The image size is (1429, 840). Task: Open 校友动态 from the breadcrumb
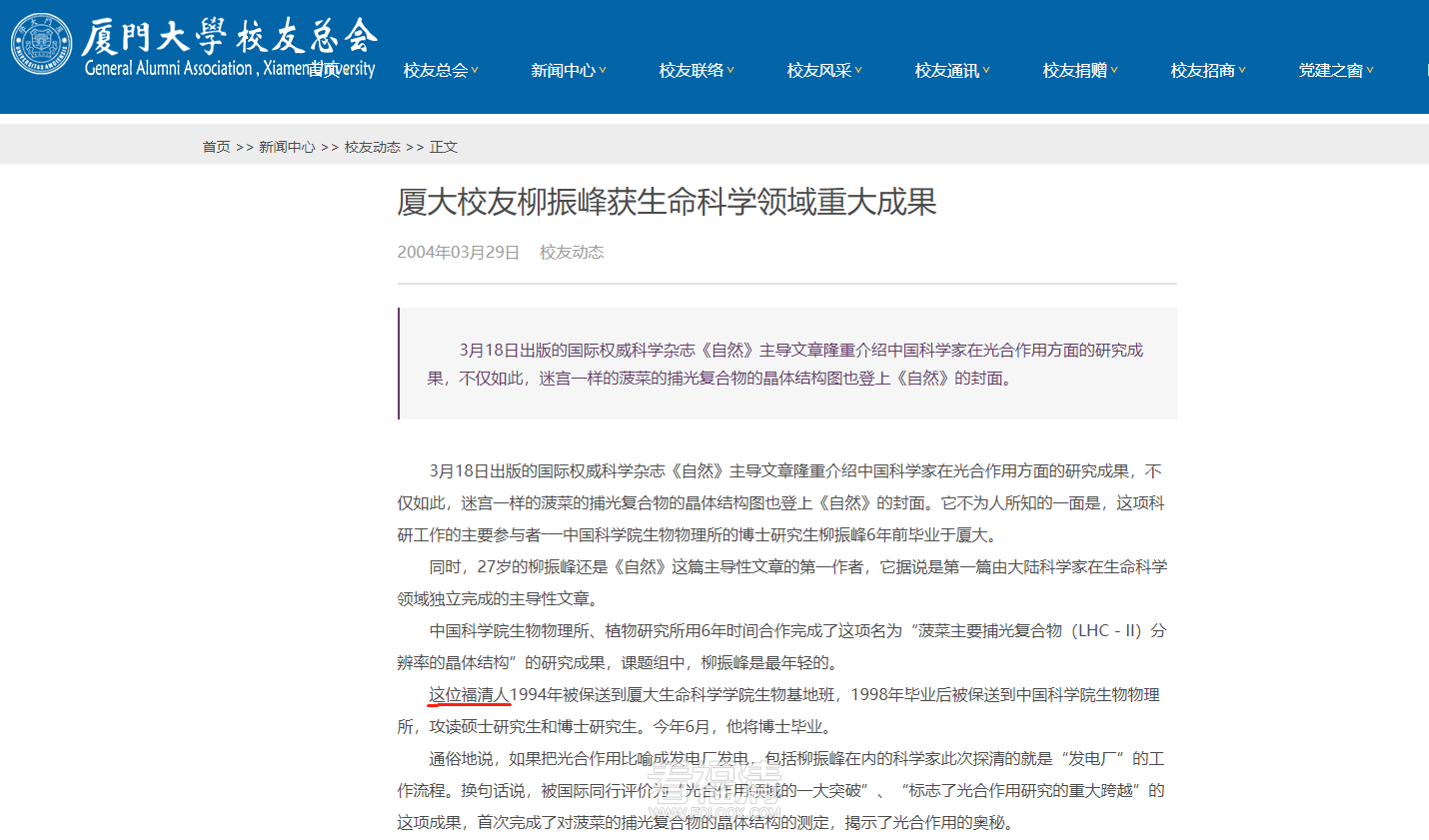[372, 146]
